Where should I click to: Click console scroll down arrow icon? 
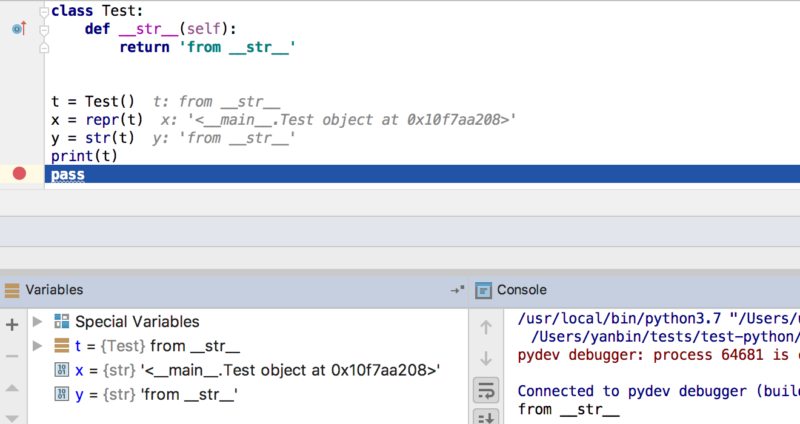486,357
